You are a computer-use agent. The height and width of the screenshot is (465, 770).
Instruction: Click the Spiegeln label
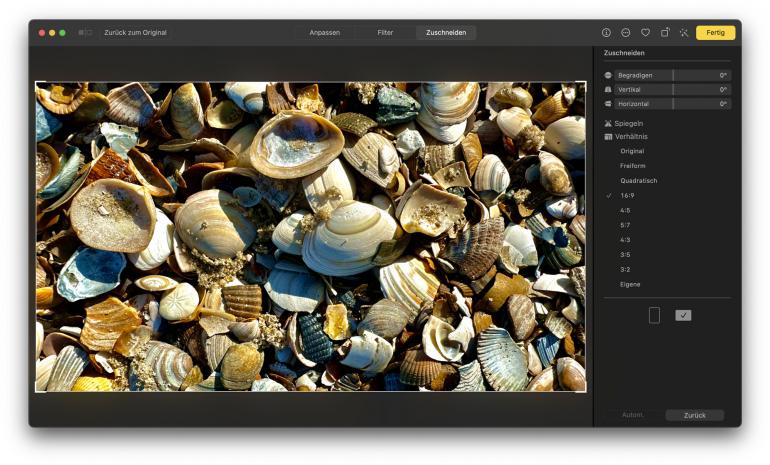tap(629, 123)
